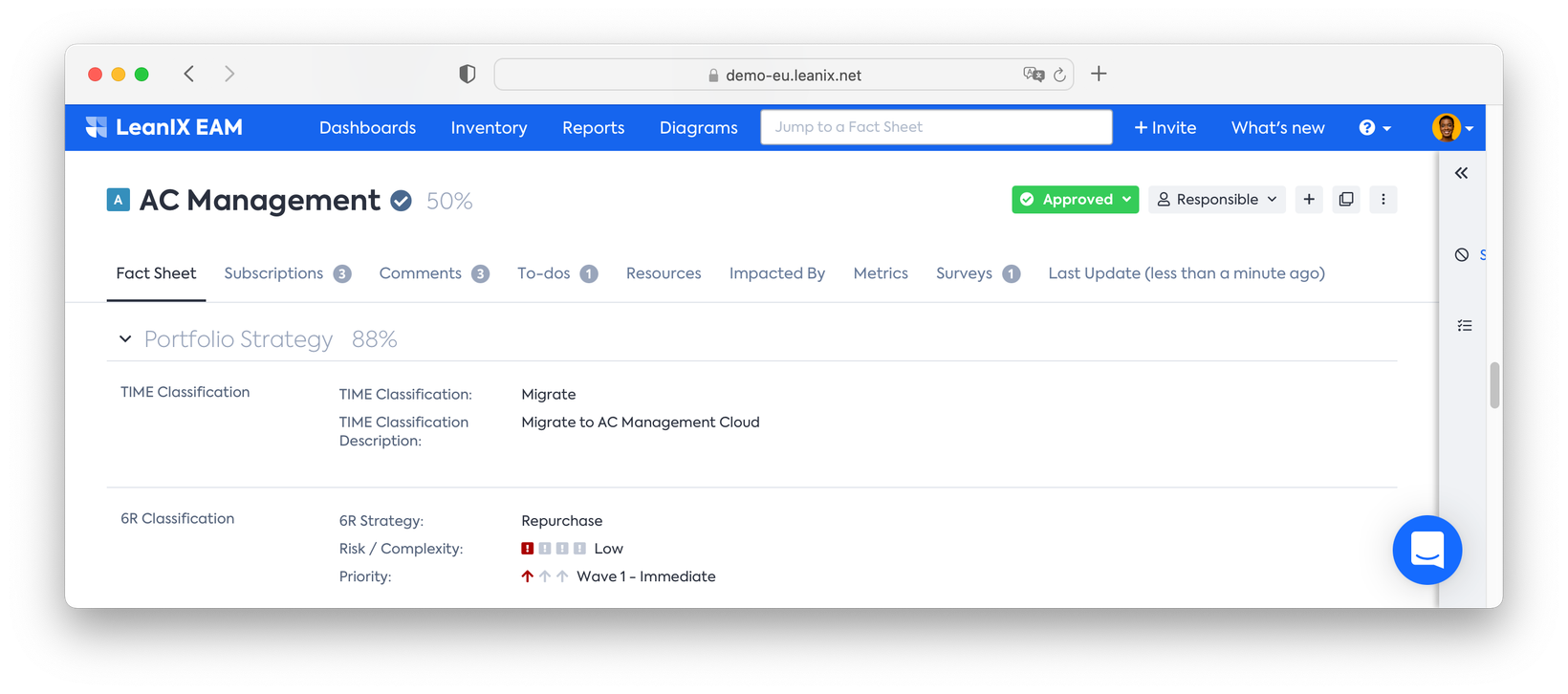Switch to the Resources tab
This screenshot has height=694, width=1568.
coord(664,273)
